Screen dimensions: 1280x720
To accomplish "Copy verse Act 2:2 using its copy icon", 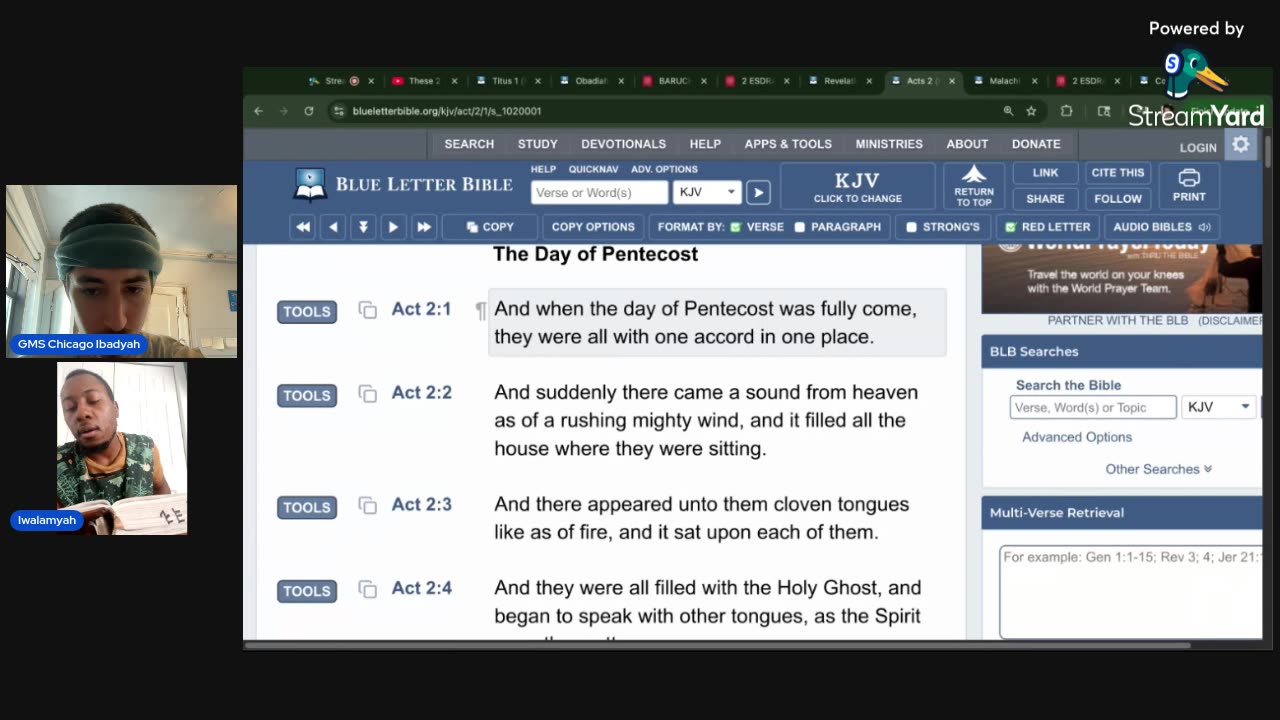I will click(x=368, y=394).
